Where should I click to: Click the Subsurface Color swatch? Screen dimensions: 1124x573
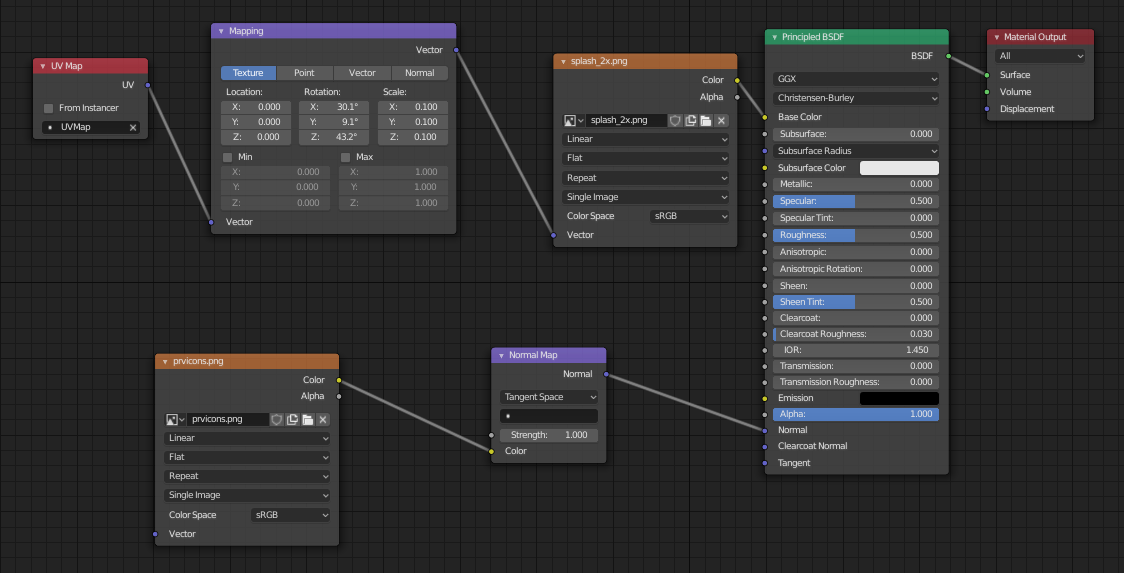(x=899, y=168)
